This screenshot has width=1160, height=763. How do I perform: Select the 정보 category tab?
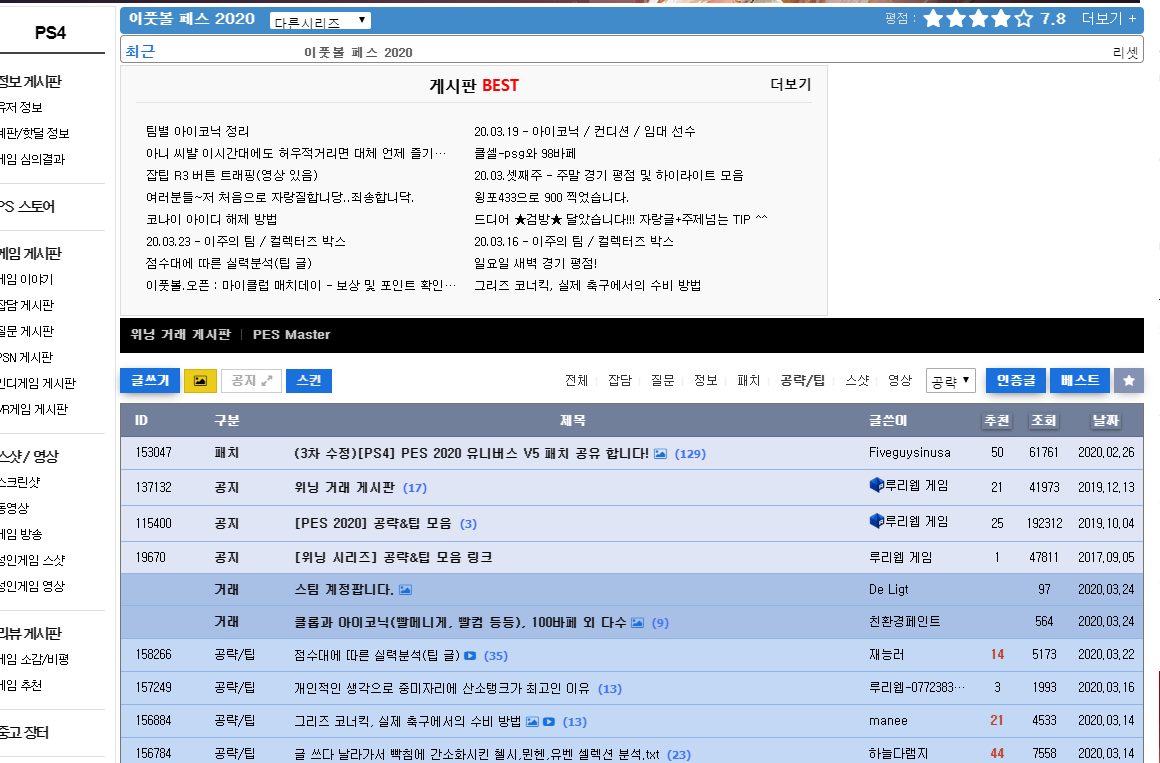click(x=706, y=380)
